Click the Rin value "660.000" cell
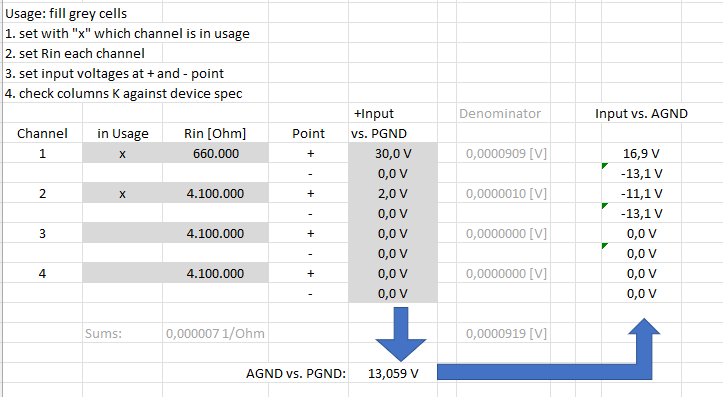 pos(215,154)
